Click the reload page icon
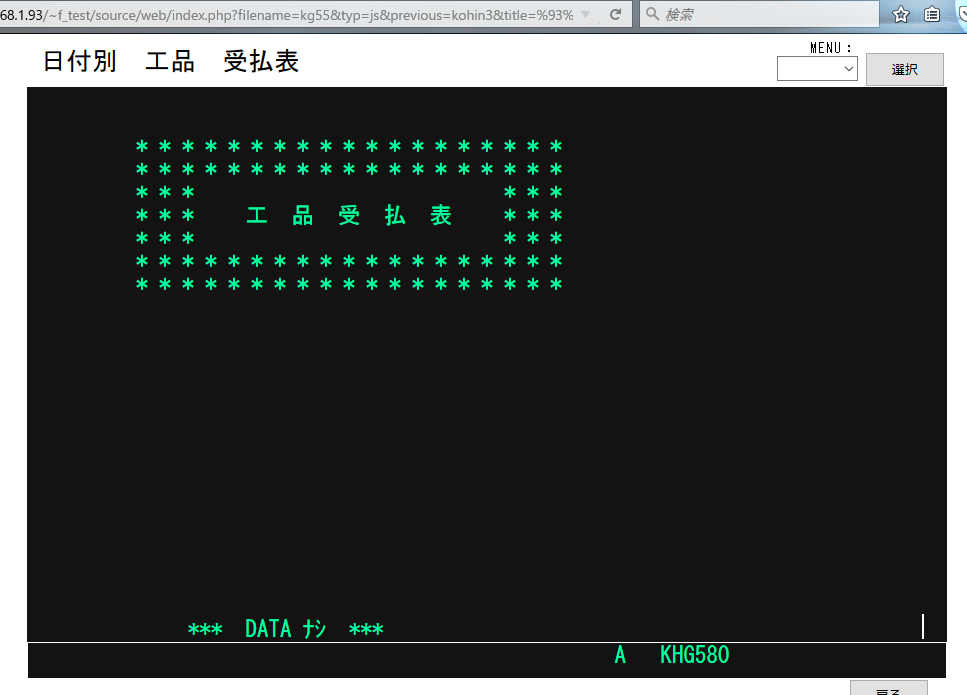The image size is (967, 695). click(615, 15)
